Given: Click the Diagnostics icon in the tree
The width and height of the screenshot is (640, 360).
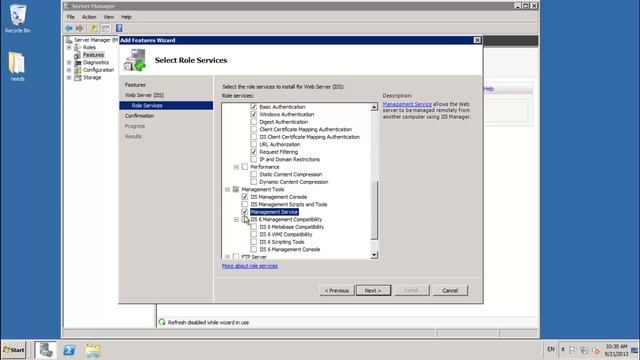Looking at the screenshot, I should pos(78,62).
